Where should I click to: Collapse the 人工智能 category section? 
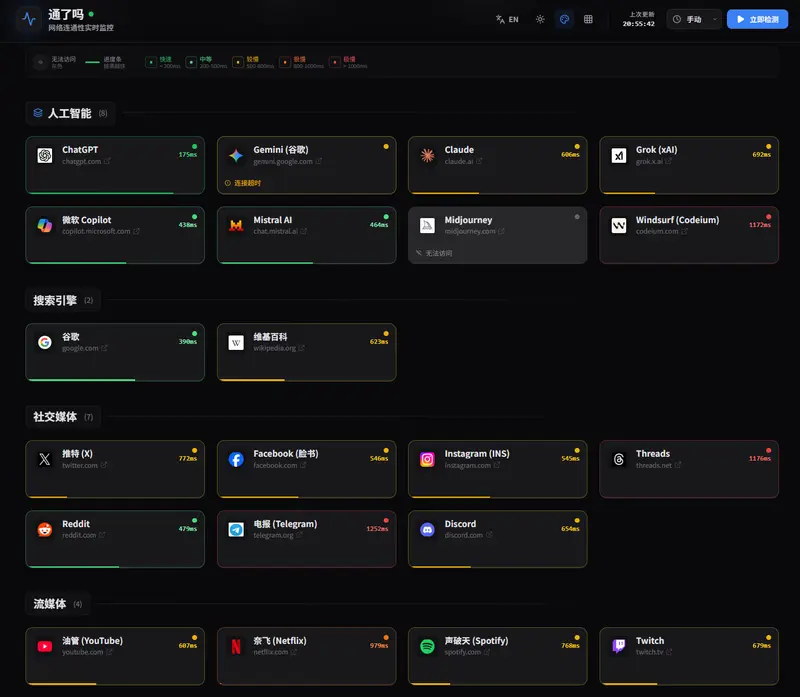coord(69,113)
